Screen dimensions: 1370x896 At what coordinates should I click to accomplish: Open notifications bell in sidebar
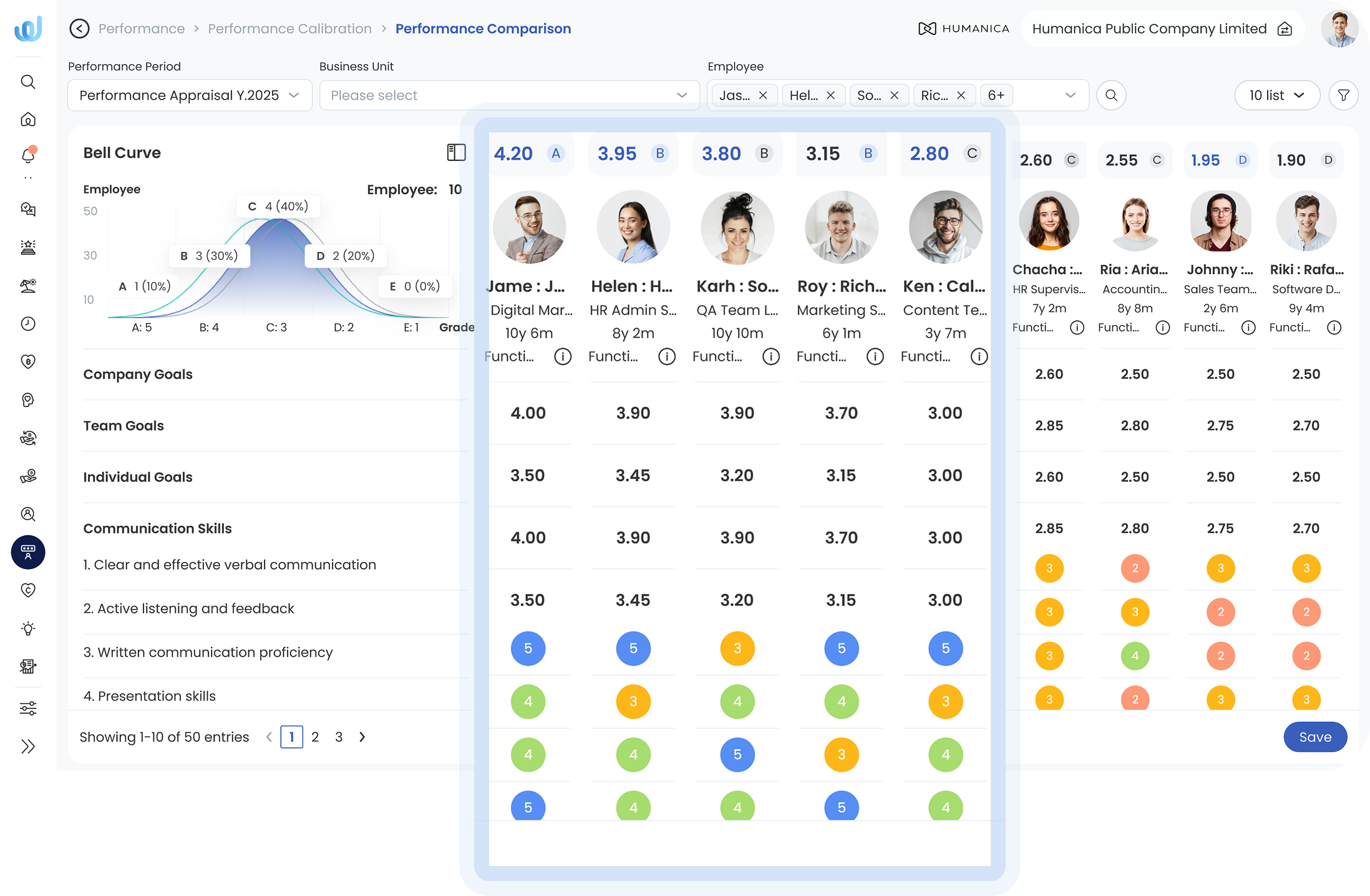click(x=28, y=155)
